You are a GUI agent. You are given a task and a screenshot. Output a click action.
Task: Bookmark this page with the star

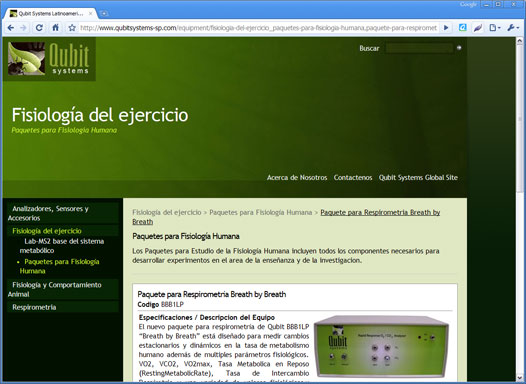72,28
